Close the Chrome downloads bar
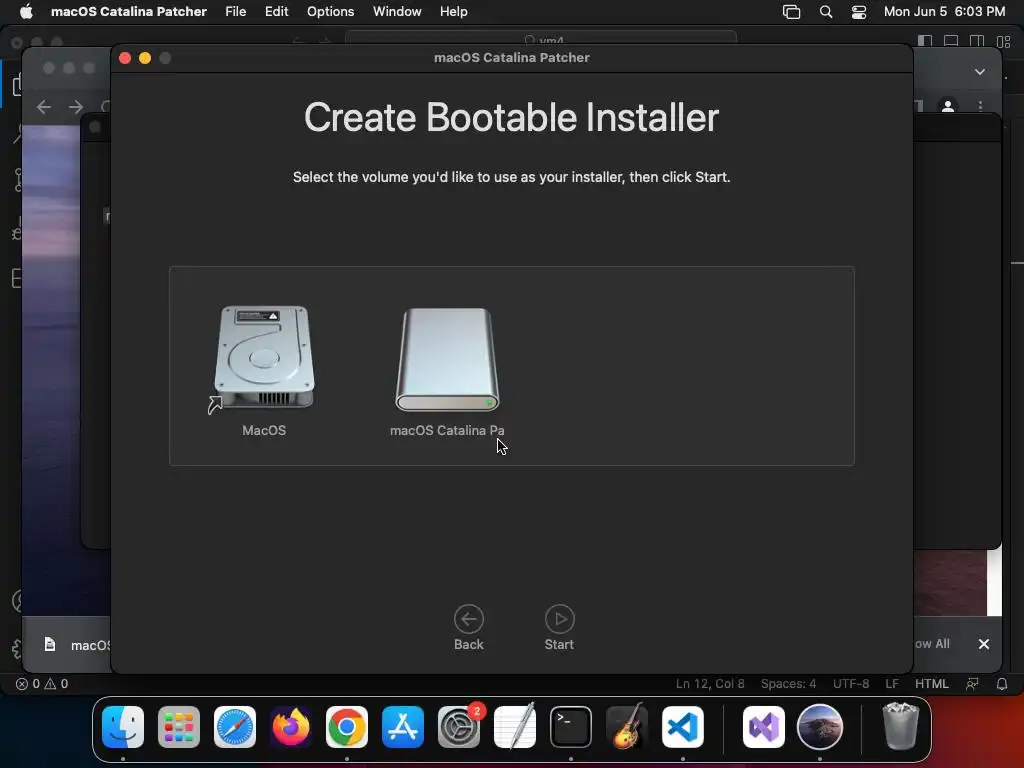The height and width of the screenshot is (768, 1024). [x=984, y=644]
